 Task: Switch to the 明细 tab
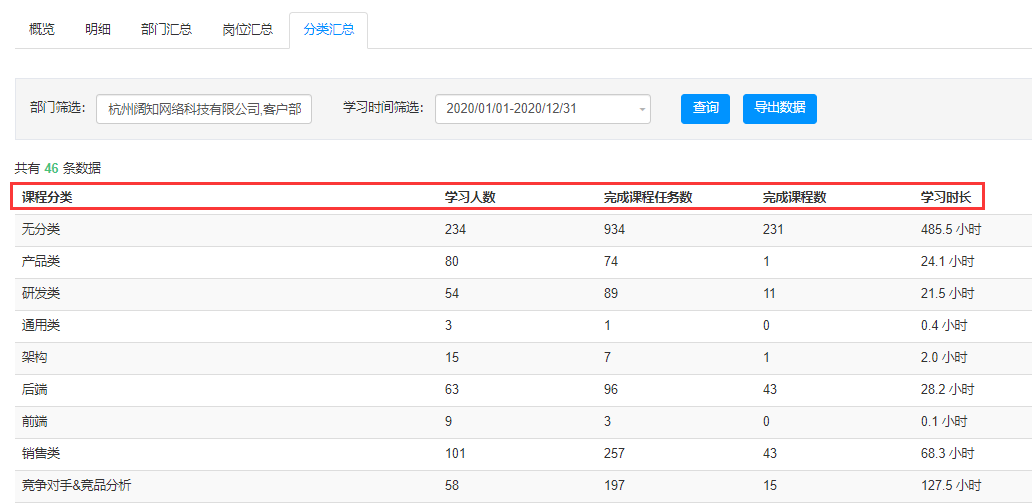(97, 30)
